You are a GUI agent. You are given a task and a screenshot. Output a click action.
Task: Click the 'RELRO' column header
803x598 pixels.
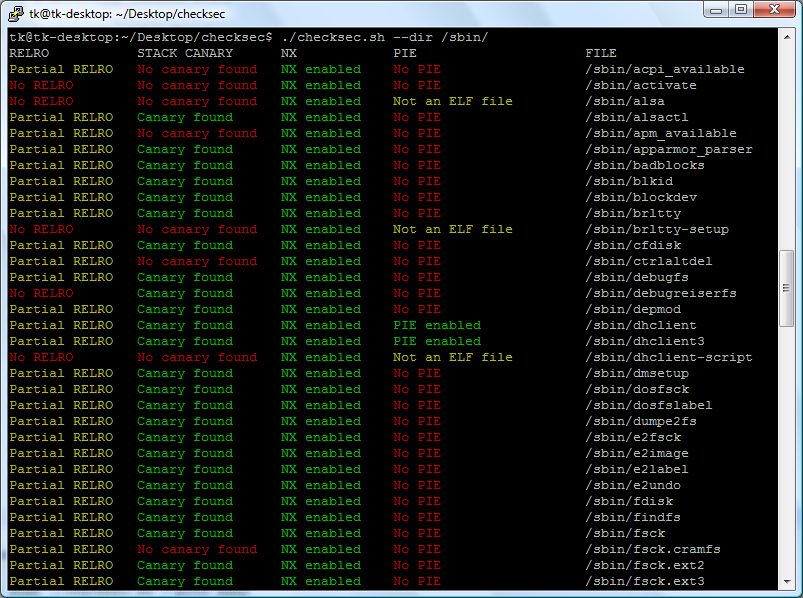(x=29, y=53)
